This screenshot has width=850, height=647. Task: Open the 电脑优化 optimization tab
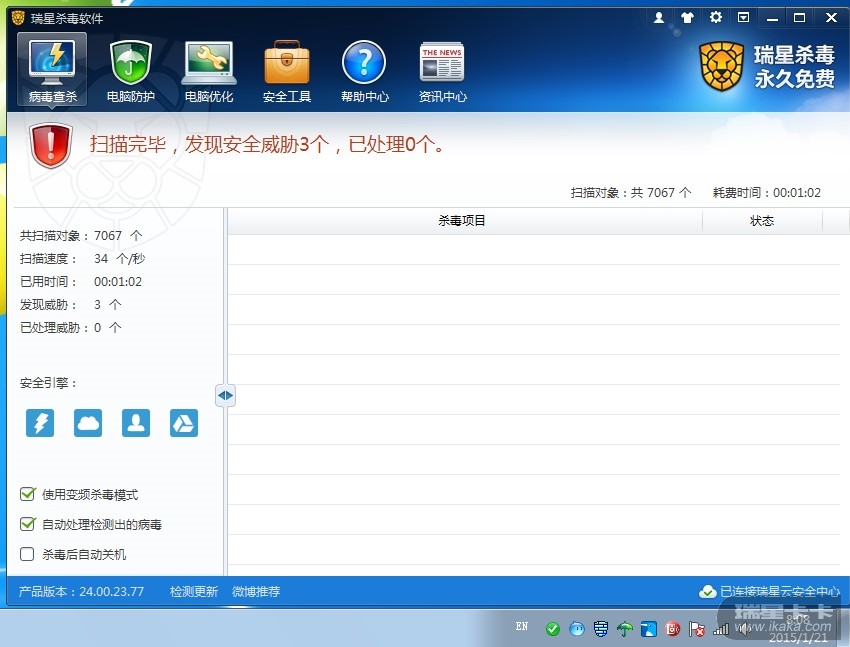tap(209, 71)
